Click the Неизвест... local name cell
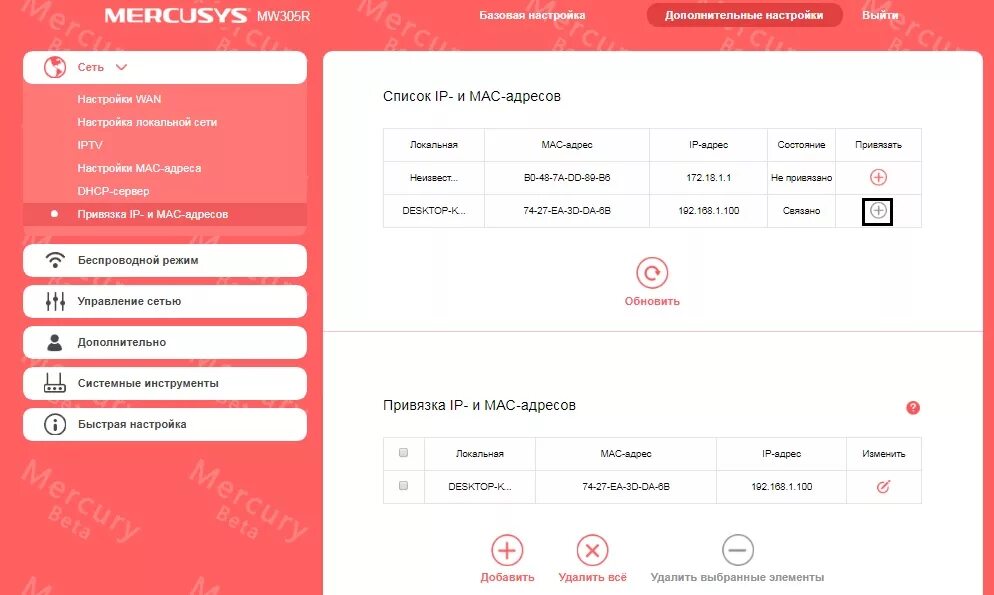Image resolution: width=994 pixels, height=595 pixels. coord(434,177)
